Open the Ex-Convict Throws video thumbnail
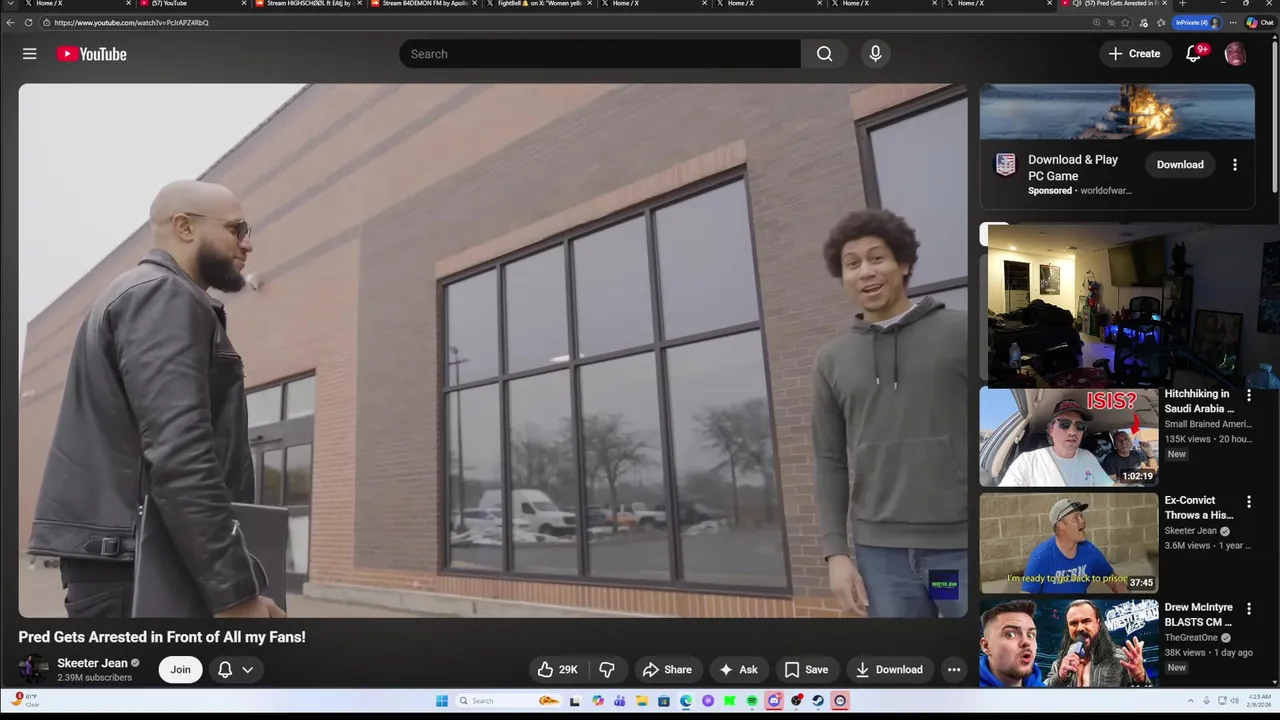Viewport: 1280px width, 720px height. [x=1068, y=543]
